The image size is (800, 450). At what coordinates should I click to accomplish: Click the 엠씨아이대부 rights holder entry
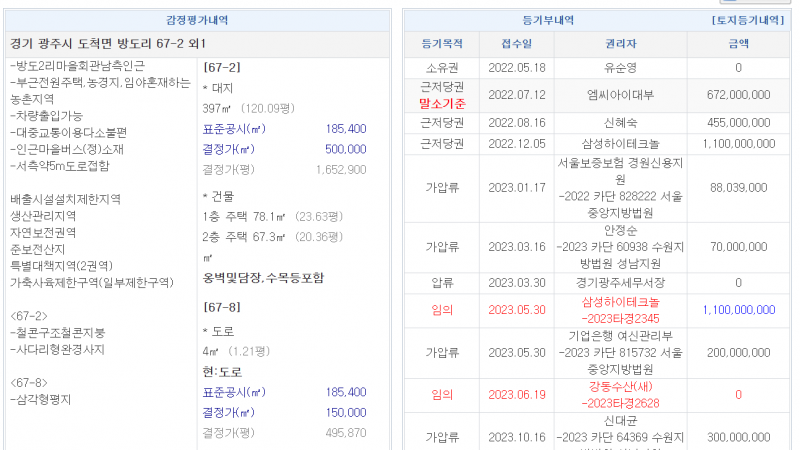621,95
